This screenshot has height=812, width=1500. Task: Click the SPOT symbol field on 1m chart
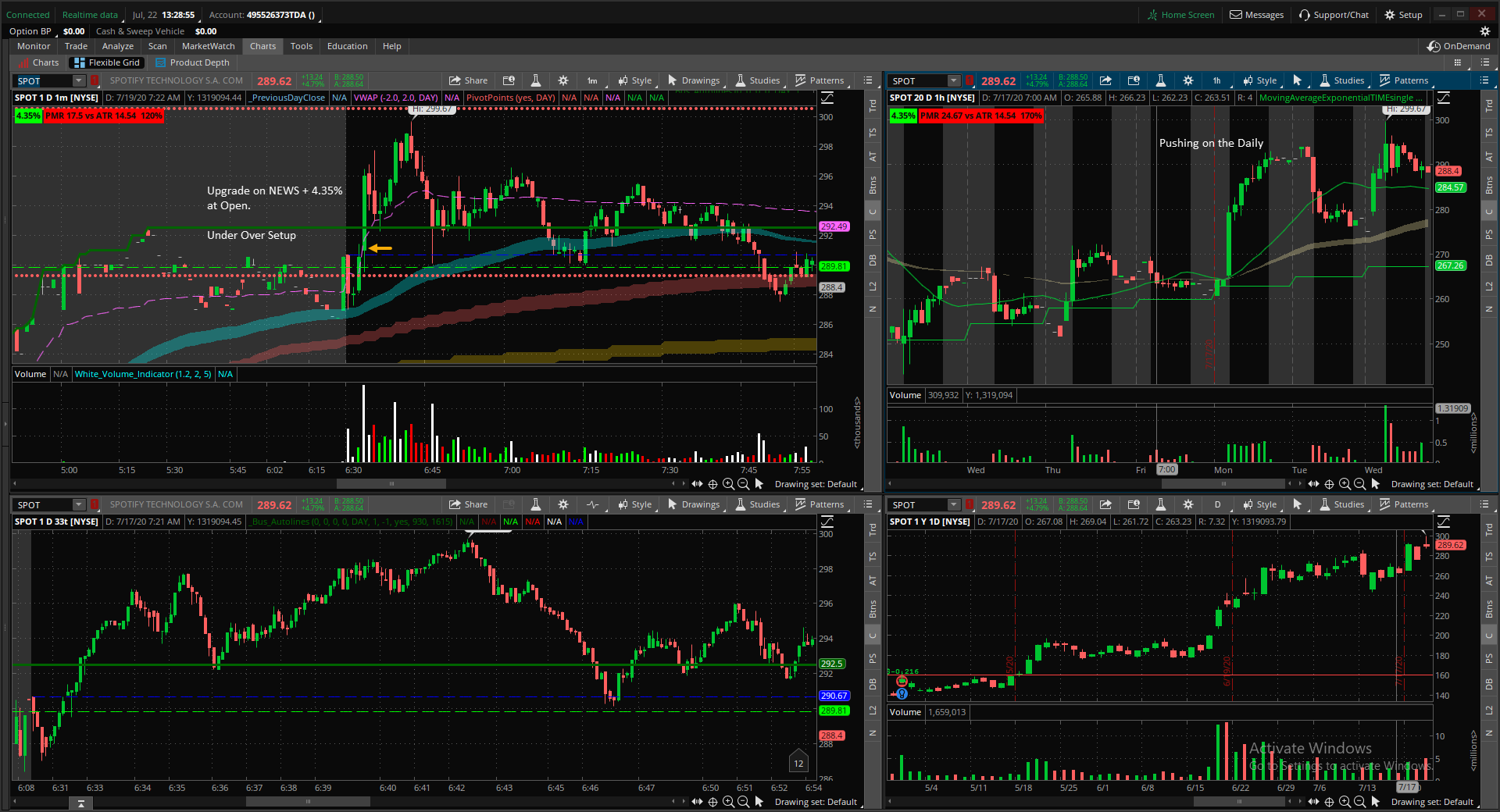[44, 80]
